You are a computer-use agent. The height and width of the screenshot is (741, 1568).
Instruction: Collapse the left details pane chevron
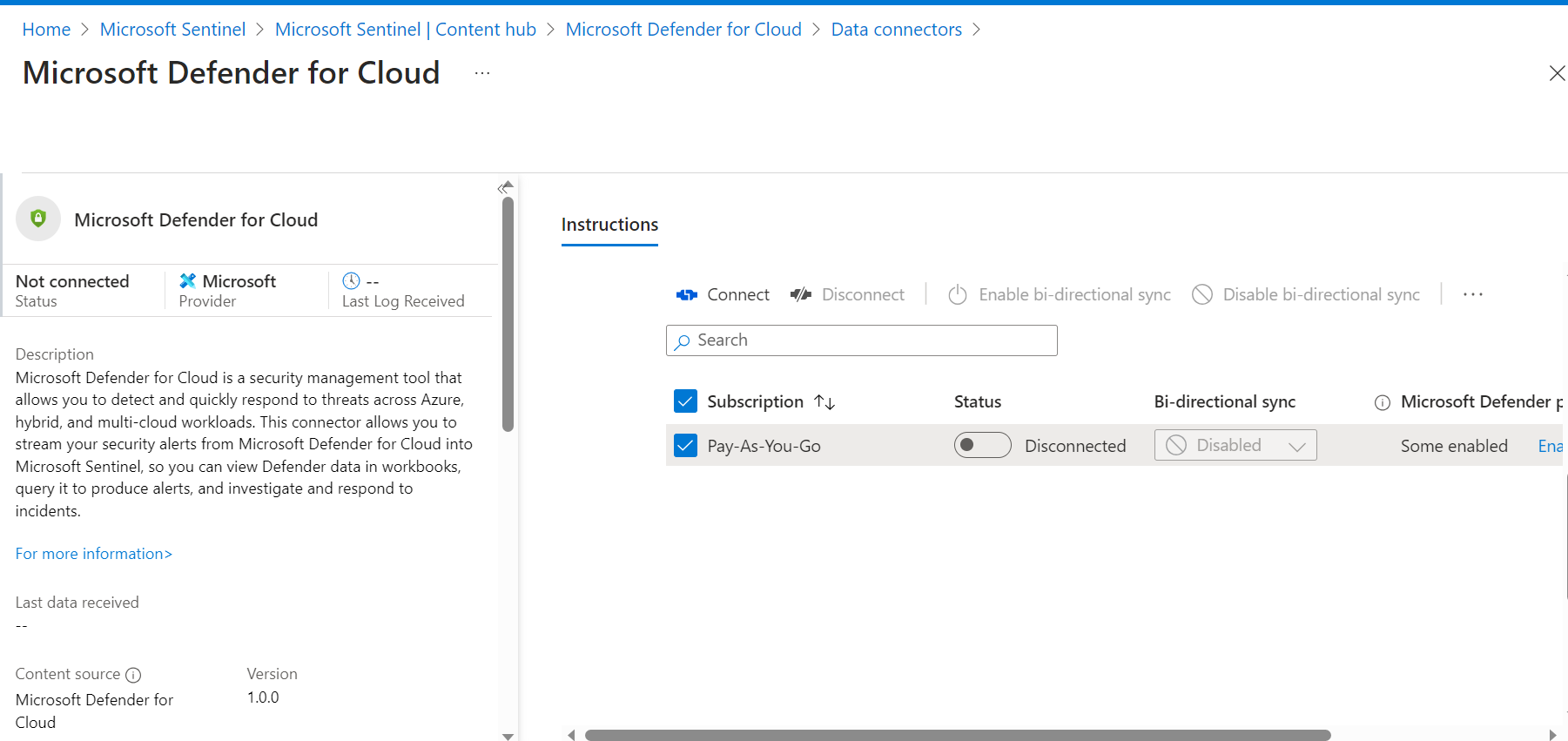(x=501, y=188)
